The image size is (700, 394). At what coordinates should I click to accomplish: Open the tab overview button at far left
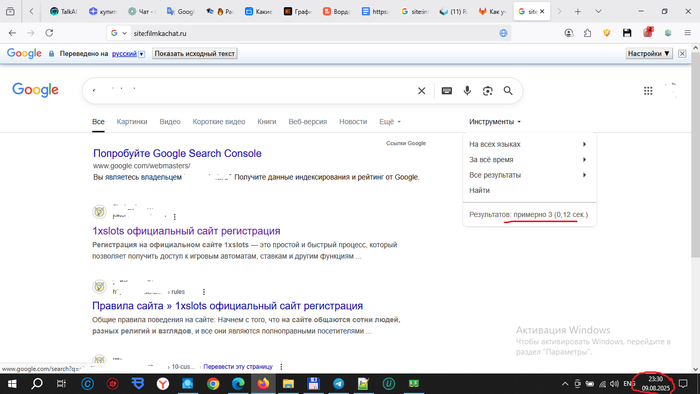tap(10, 12)
